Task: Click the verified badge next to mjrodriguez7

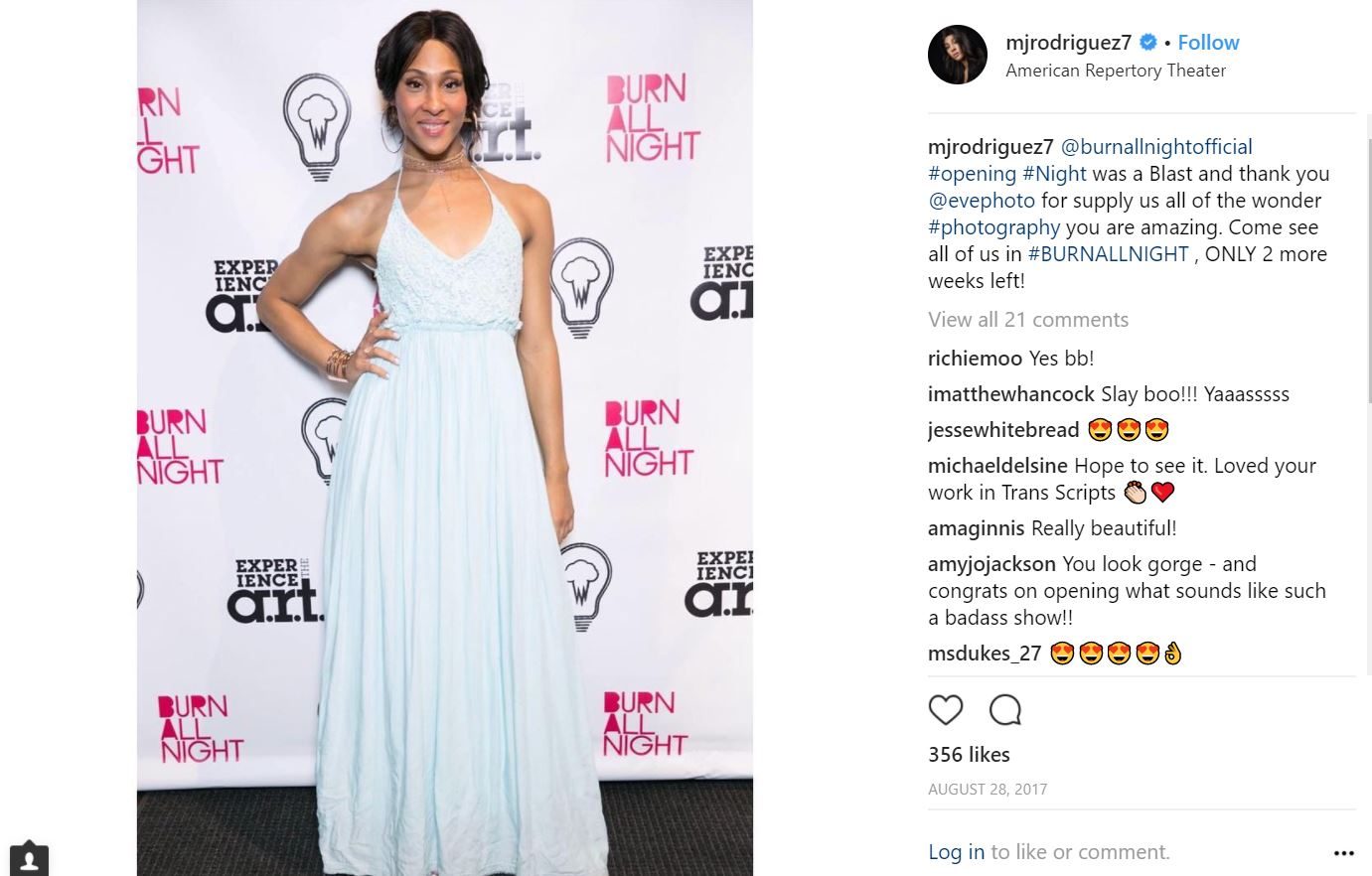Action: point(1148,43)
